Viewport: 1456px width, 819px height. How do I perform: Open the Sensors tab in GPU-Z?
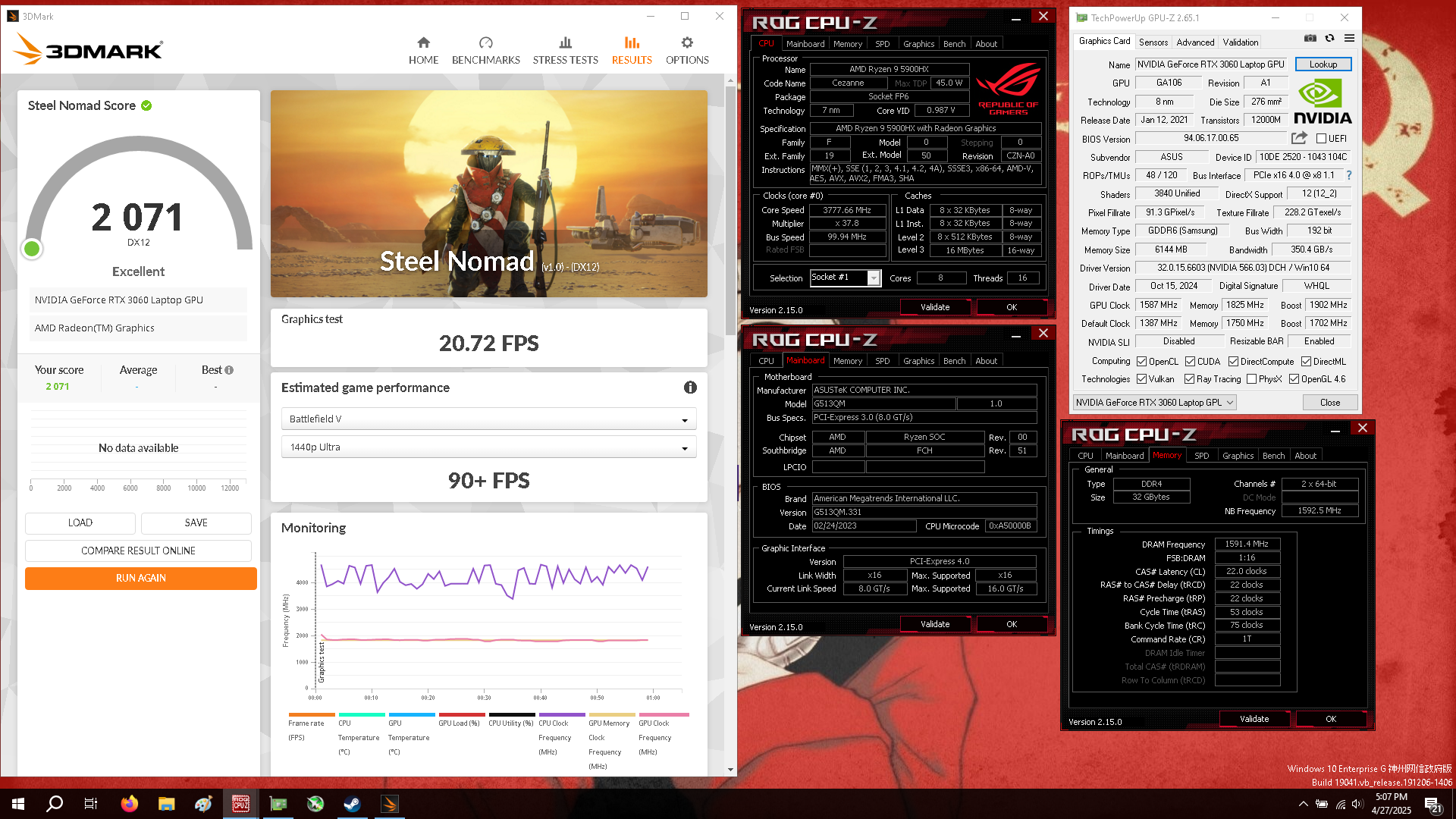1153,42
